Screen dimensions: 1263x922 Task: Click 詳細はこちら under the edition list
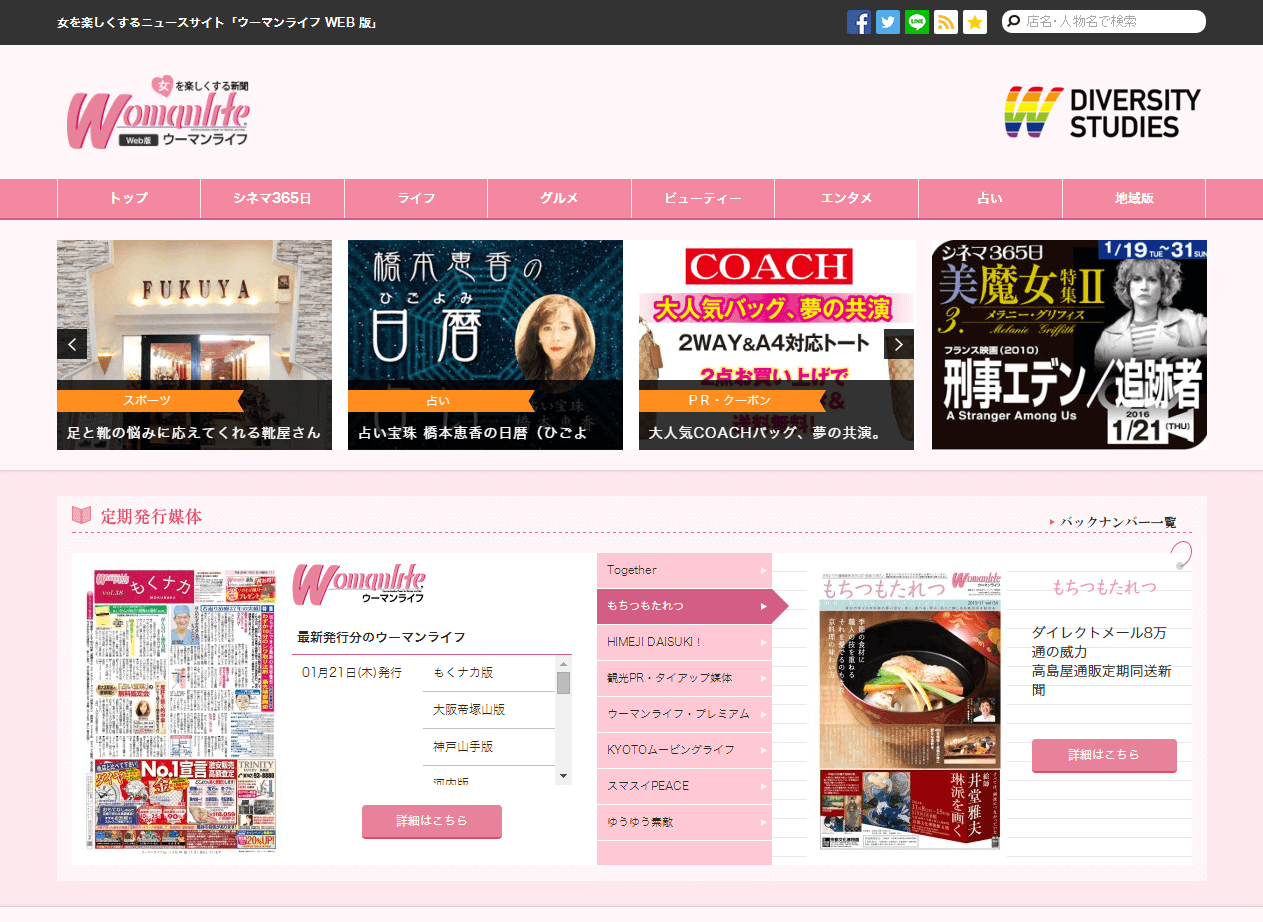pyautogui.click(x=432, y=821)
